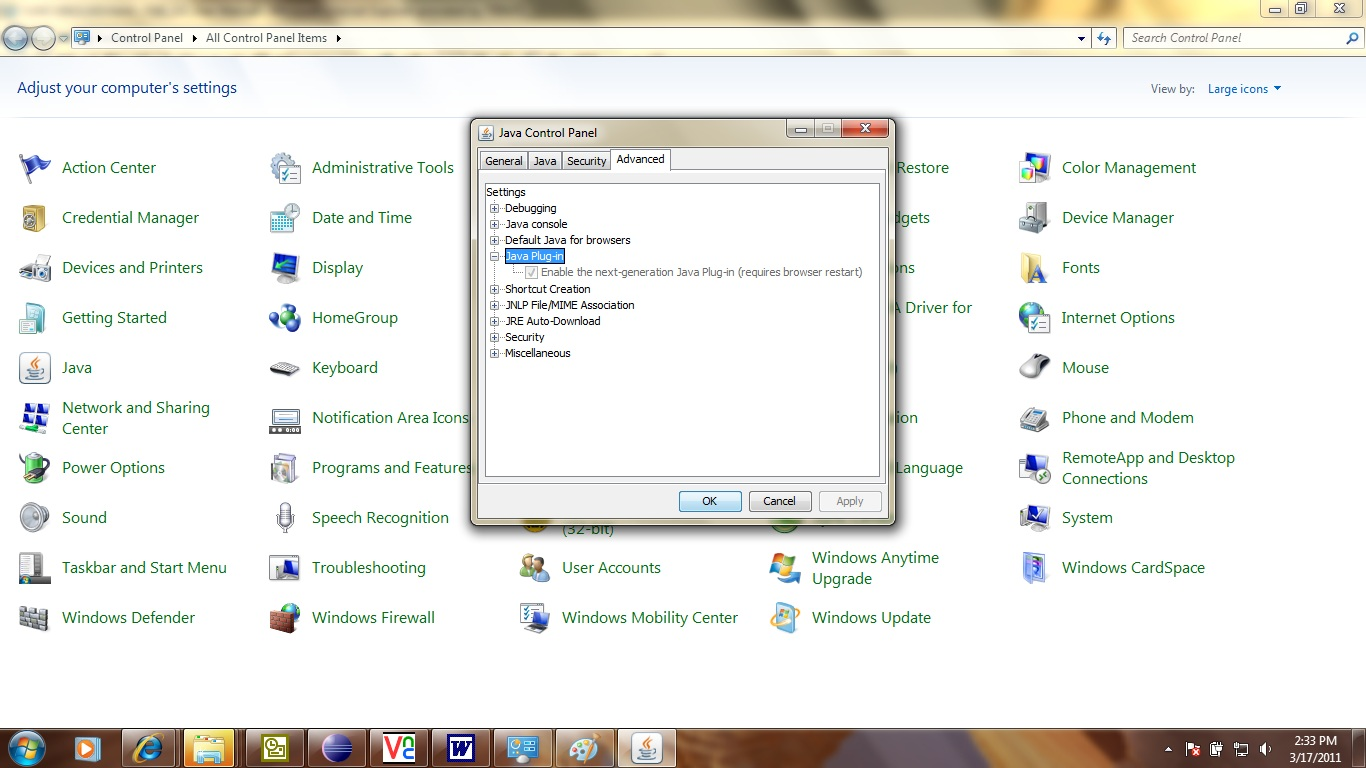
Task: Open the Windows Update icon
Action: click(x=785, y=618)
